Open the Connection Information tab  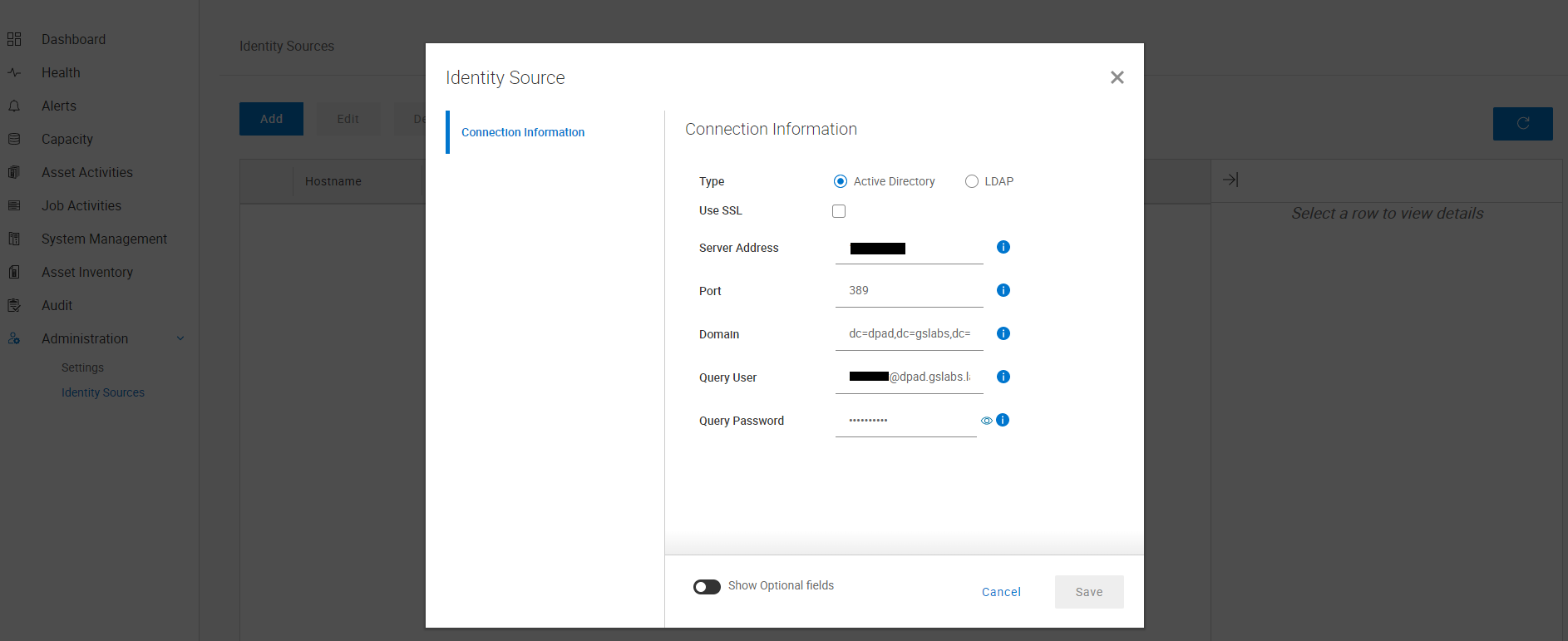click(522, 132)
